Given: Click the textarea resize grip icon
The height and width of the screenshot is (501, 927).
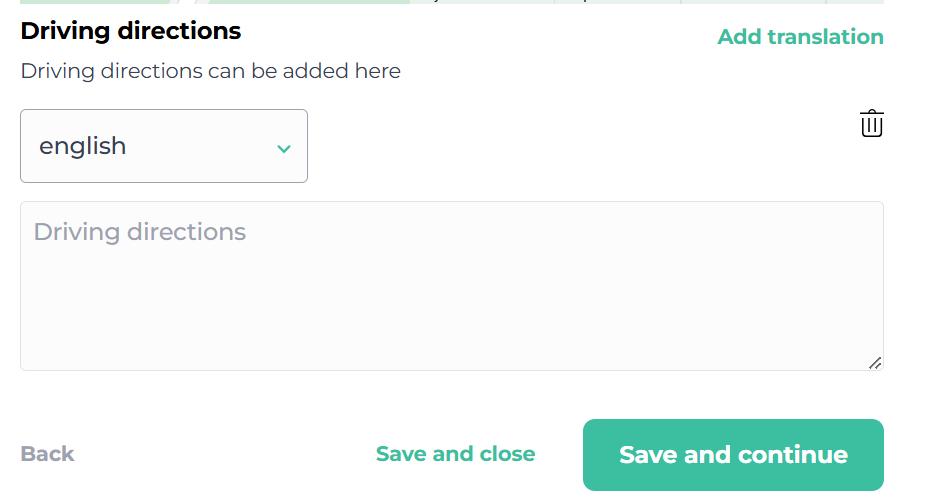Looking at the screenshot, I should coord(875,363).
